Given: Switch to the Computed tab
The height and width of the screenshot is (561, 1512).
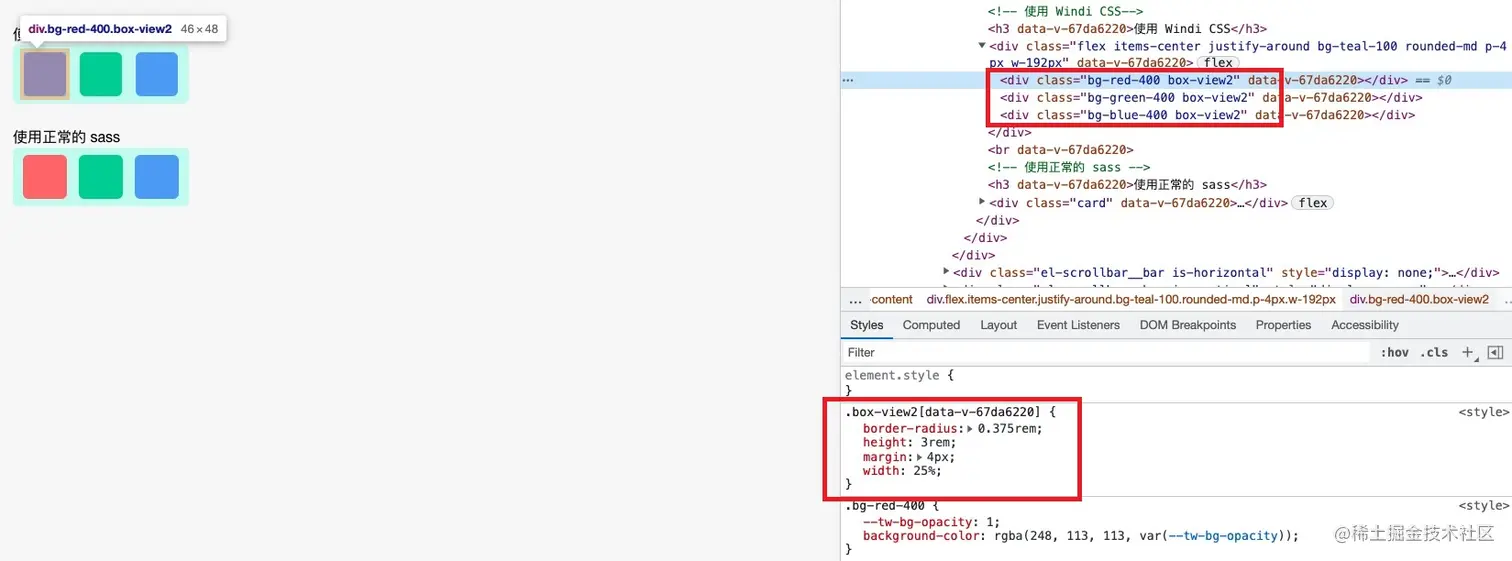Looking at the screenshot, I should (x=931, y=325).
